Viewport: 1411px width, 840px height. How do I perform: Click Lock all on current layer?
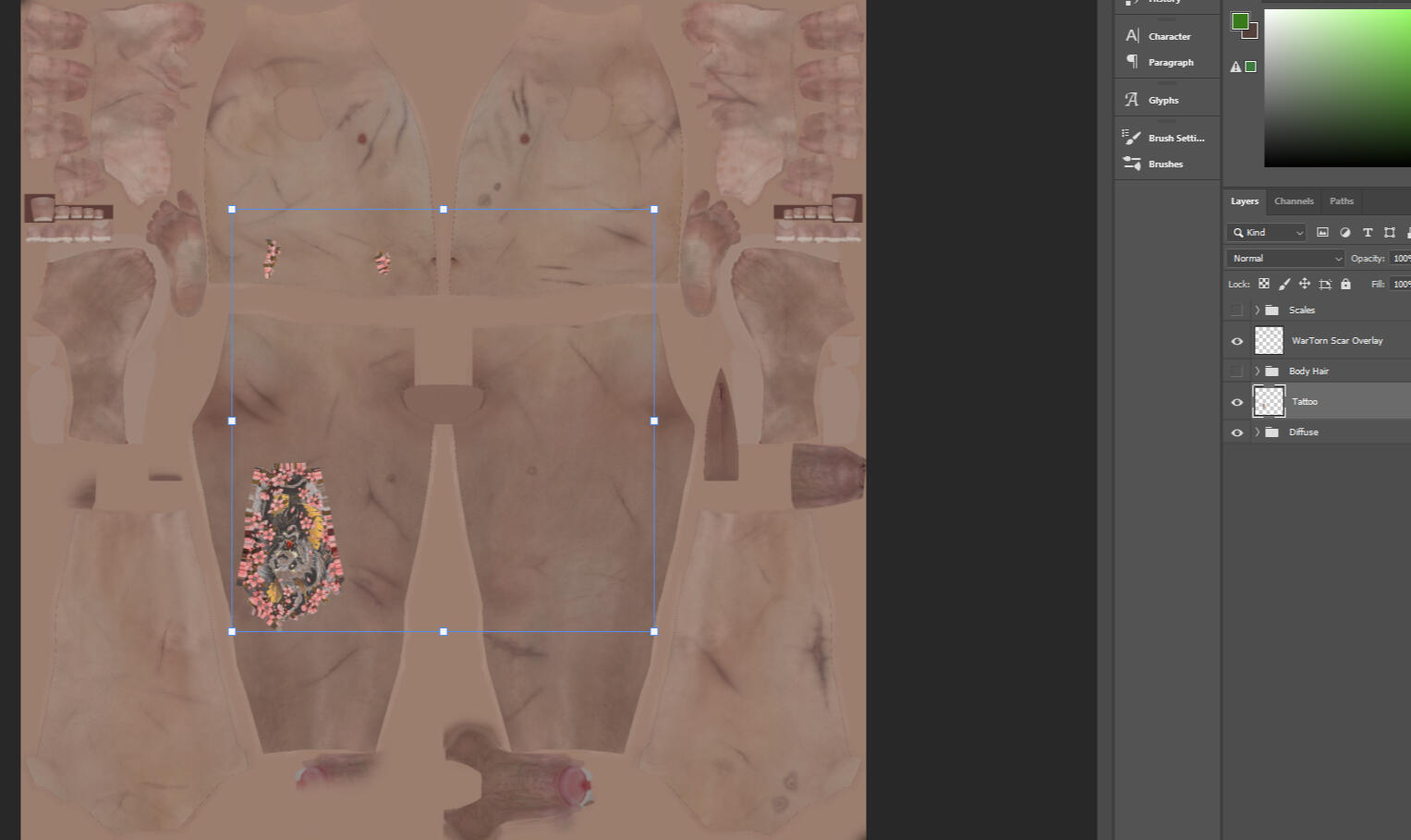tap(1346, 284)
